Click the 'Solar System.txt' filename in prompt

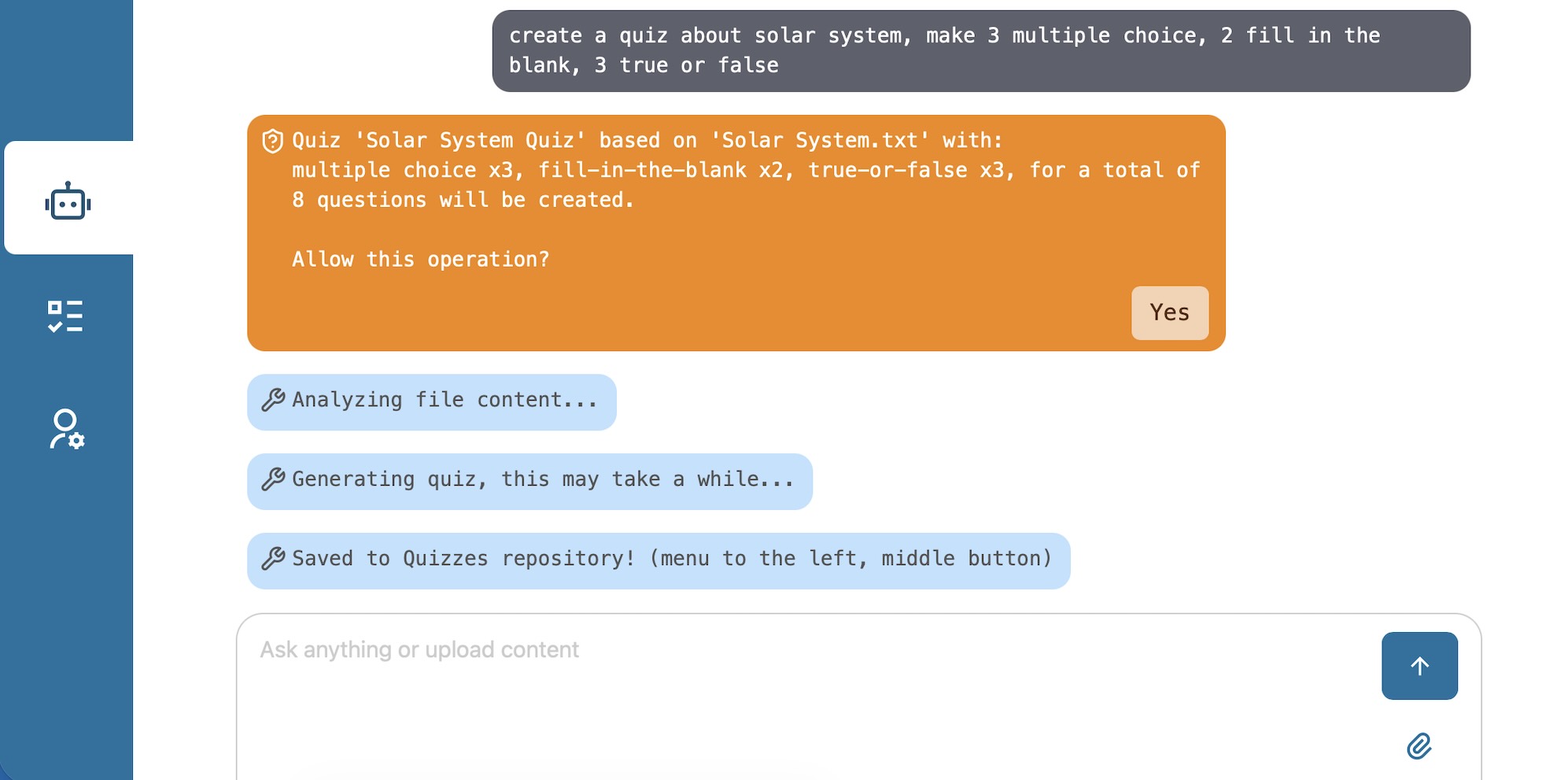(x=821, y=141)
